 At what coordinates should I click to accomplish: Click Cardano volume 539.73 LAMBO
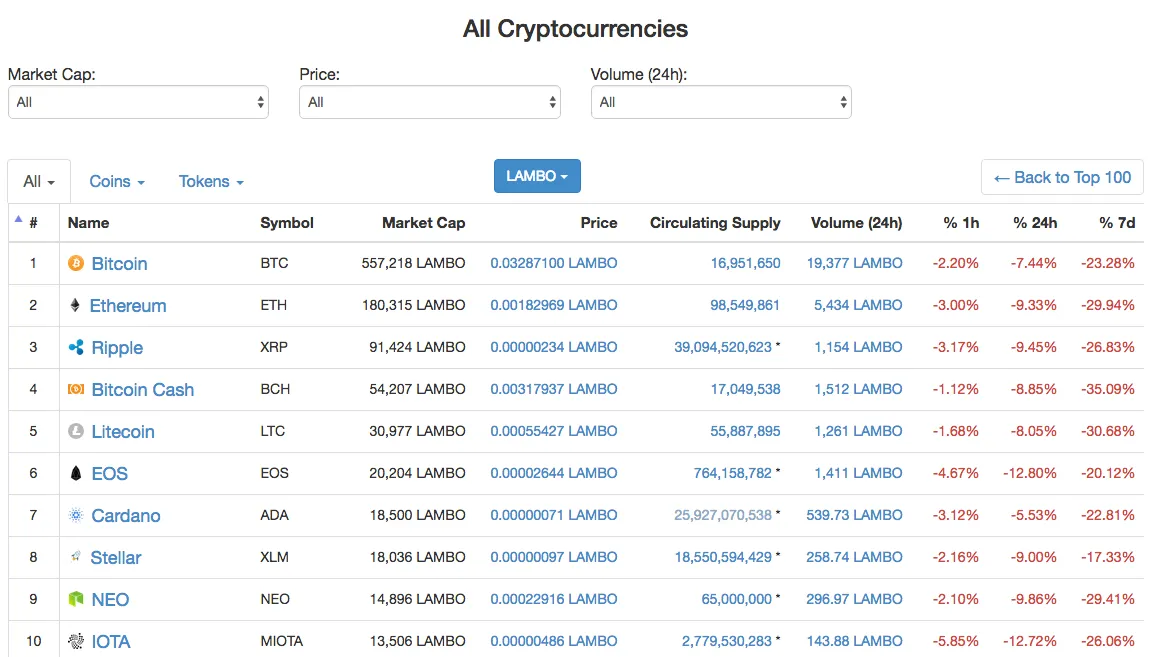(854, 515)
